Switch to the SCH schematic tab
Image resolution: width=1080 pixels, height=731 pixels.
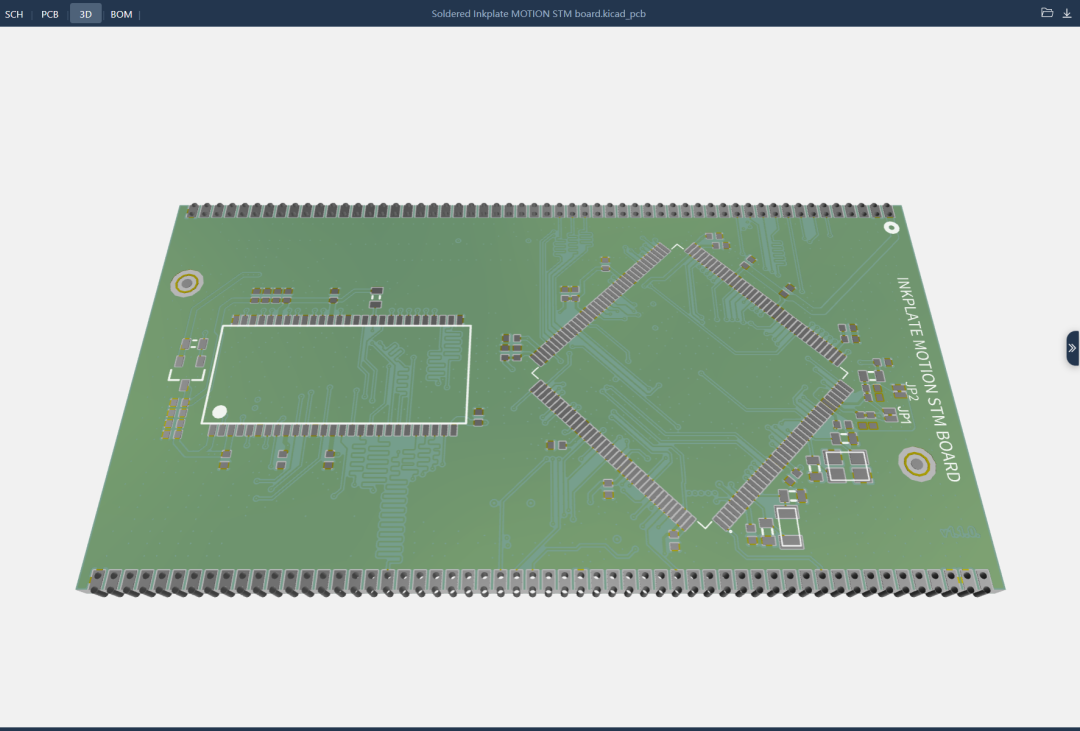pos(14,14)
